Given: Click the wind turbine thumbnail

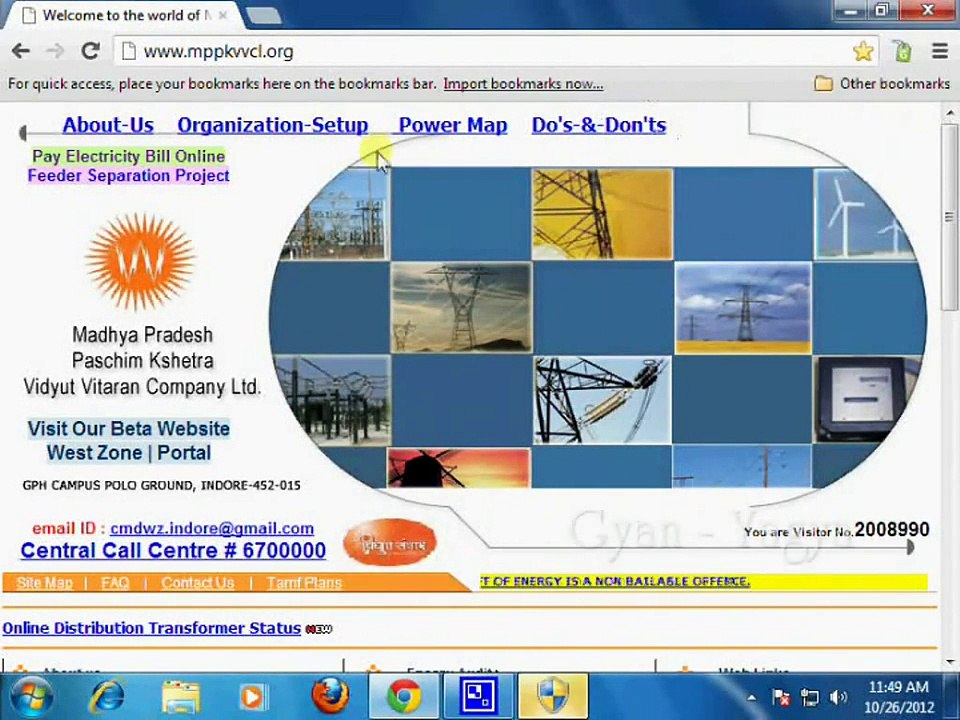Looking at the screenshot, I should (x=863, y=214).
